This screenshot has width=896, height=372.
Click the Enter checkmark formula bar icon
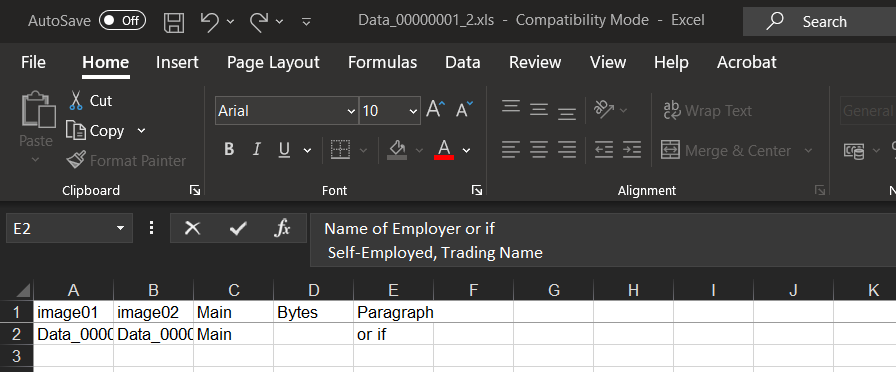(x=238, y=229)
